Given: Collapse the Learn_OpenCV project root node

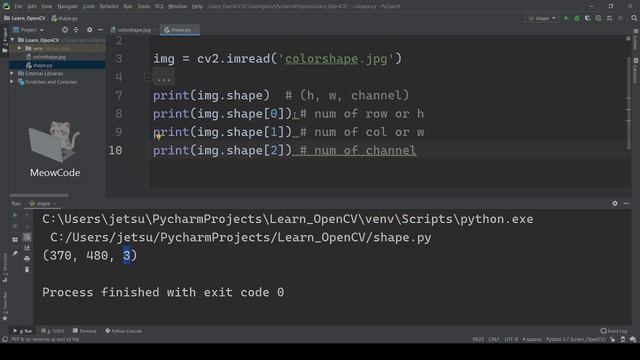Looking at the screenshot, I should pyautogui.click(x=13, y=40).
